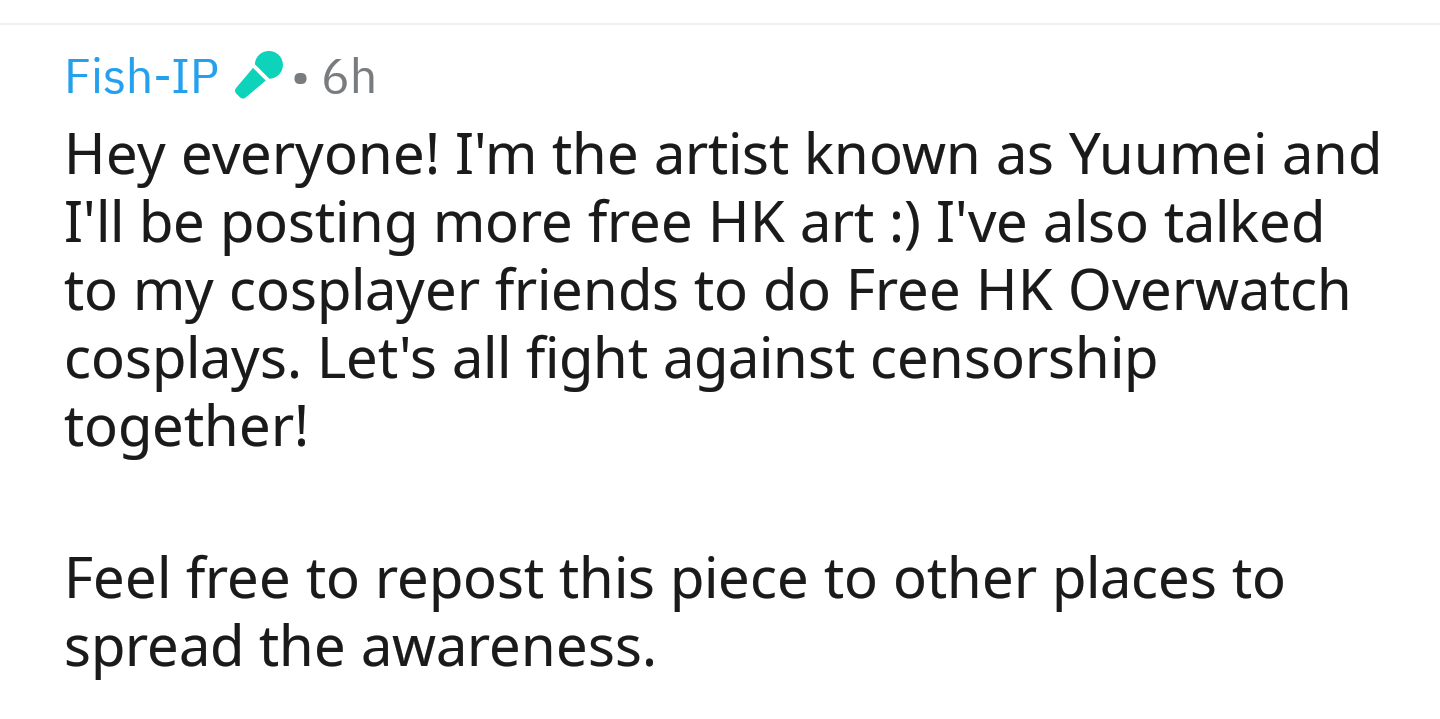Click "Free HK" before Overwatch
This screenshot has width=1440, height=719.
[x=951, y=291]
